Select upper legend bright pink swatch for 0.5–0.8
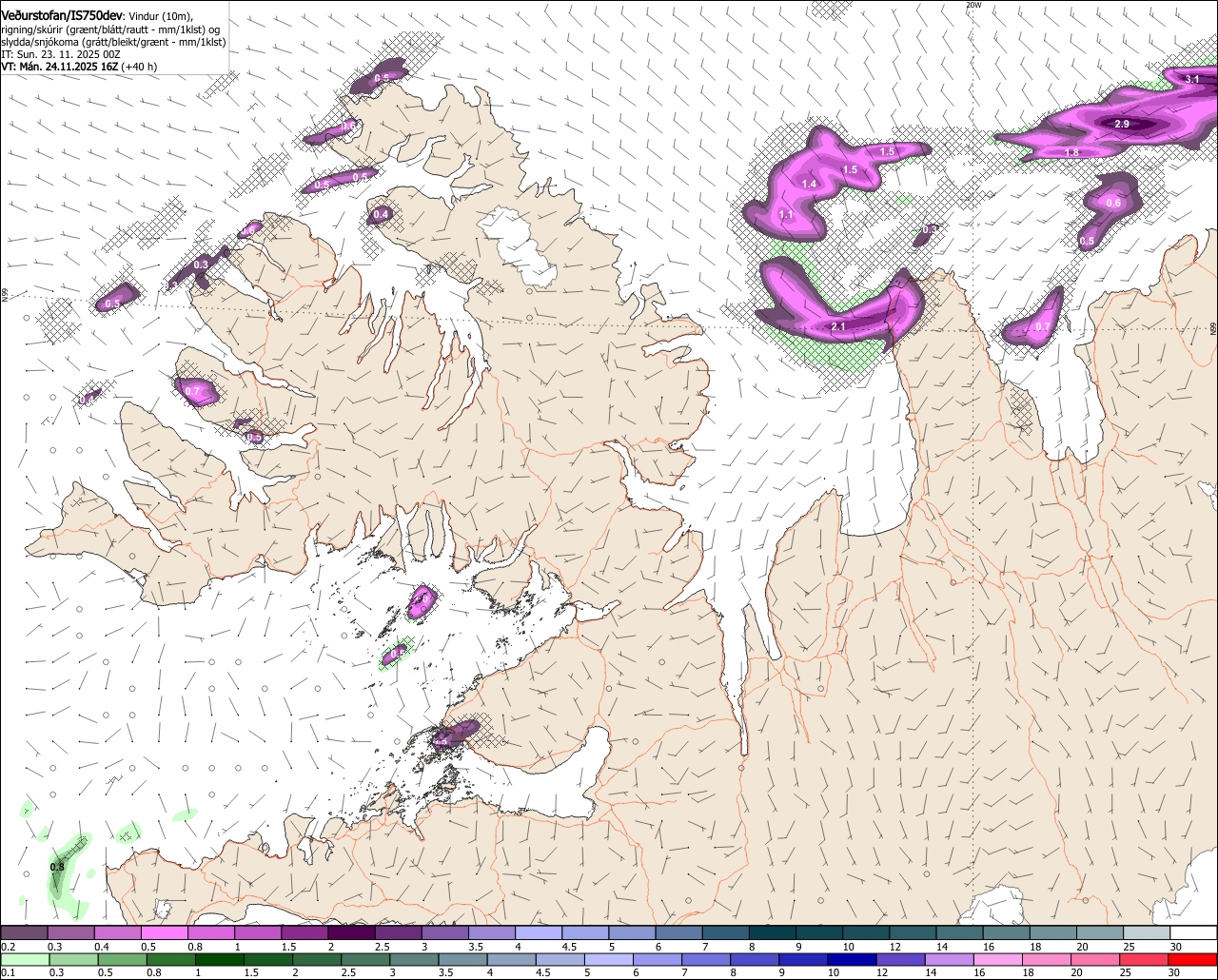This screenshot has height=980, width=1218. (165, 933)
